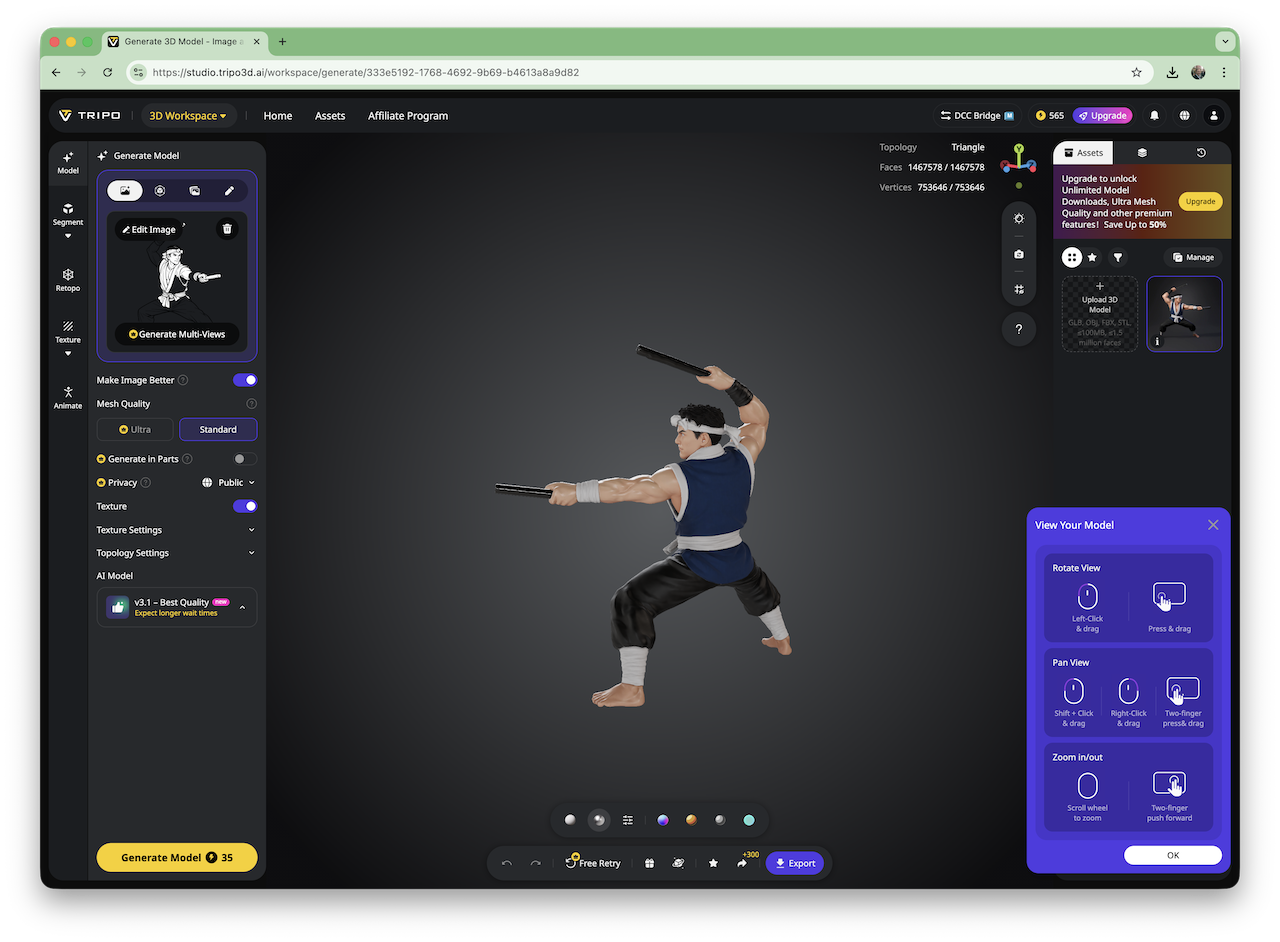Click the Export button
Image resolution: width=1280 pixels, height=942 pixels.
click(795, 863)
